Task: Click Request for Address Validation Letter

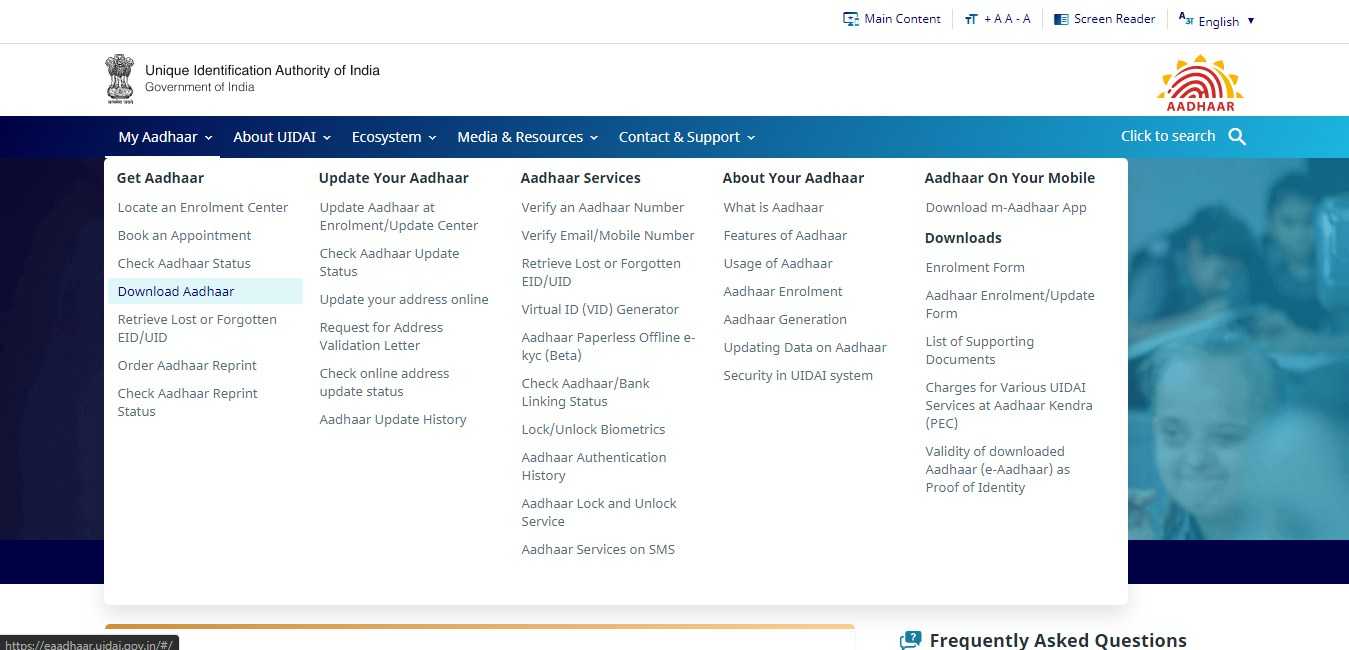Action: [x=381, y=336]
